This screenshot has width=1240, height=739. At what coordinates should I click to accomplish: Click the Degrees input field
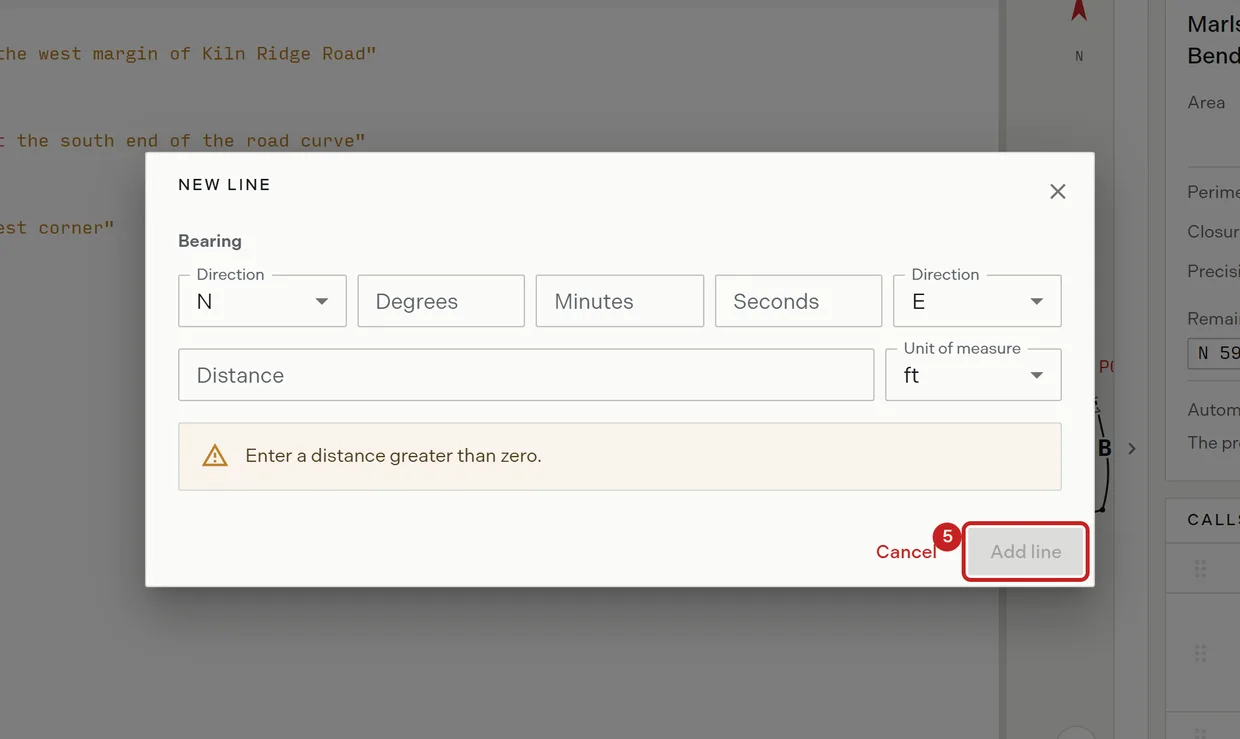(441, 301)
